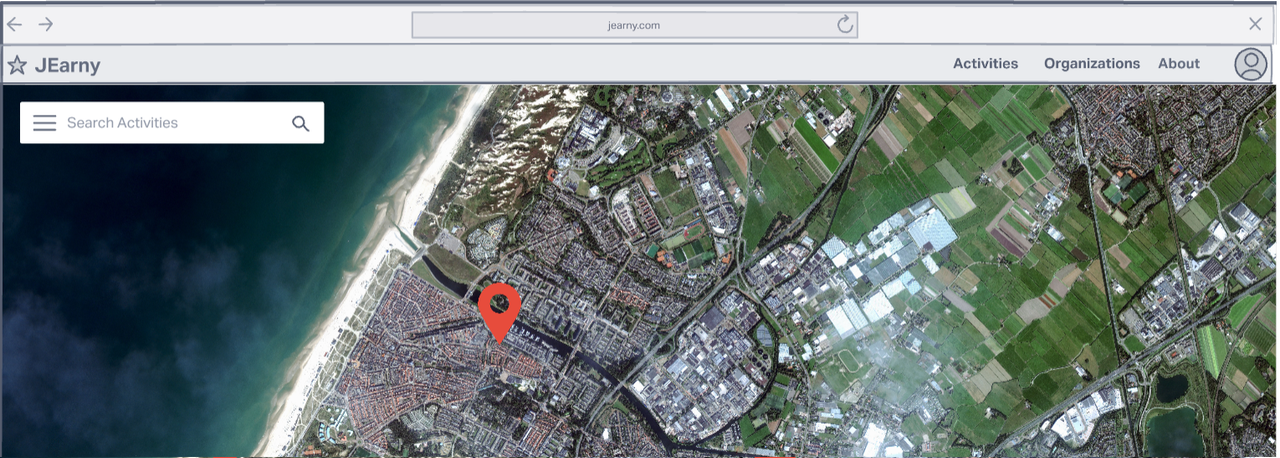Open the user profile avatar icon
Image resolution: width=1280 pixels, height=458 pixels.
point(1250,64)
